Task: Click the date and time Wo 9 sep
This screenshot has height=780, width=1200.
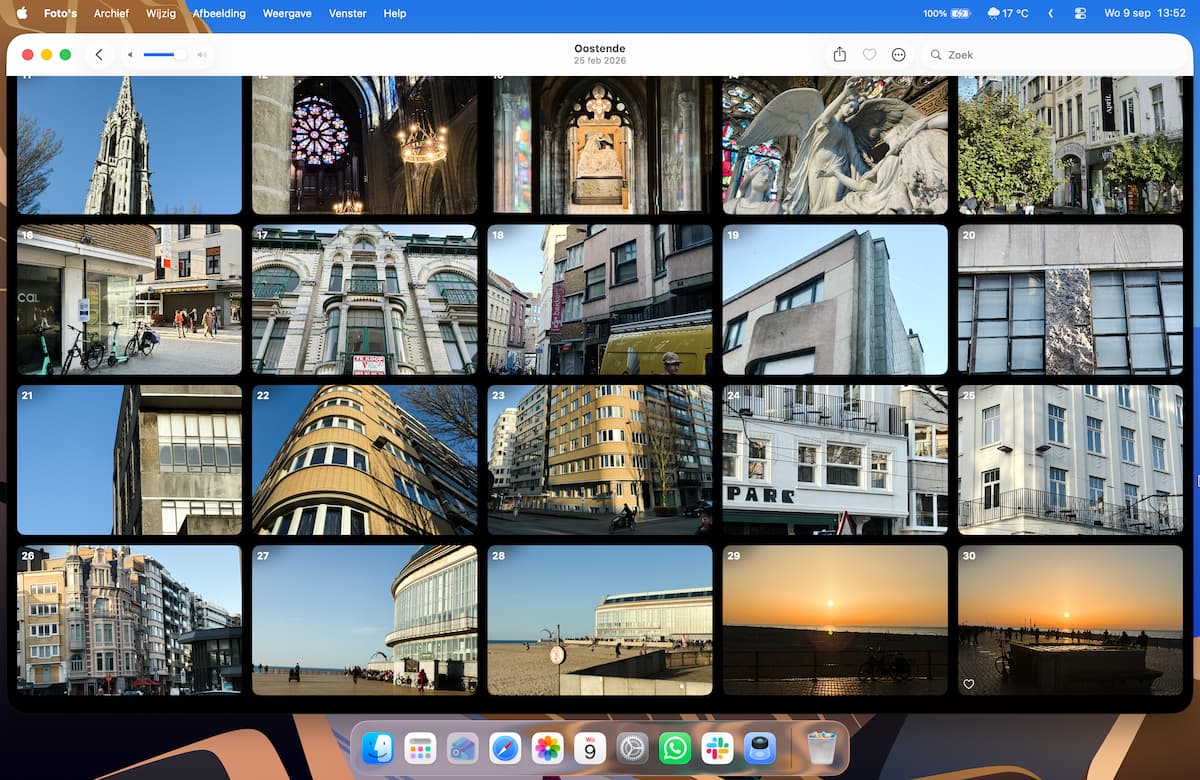Action: click(x=1144, y=14)
